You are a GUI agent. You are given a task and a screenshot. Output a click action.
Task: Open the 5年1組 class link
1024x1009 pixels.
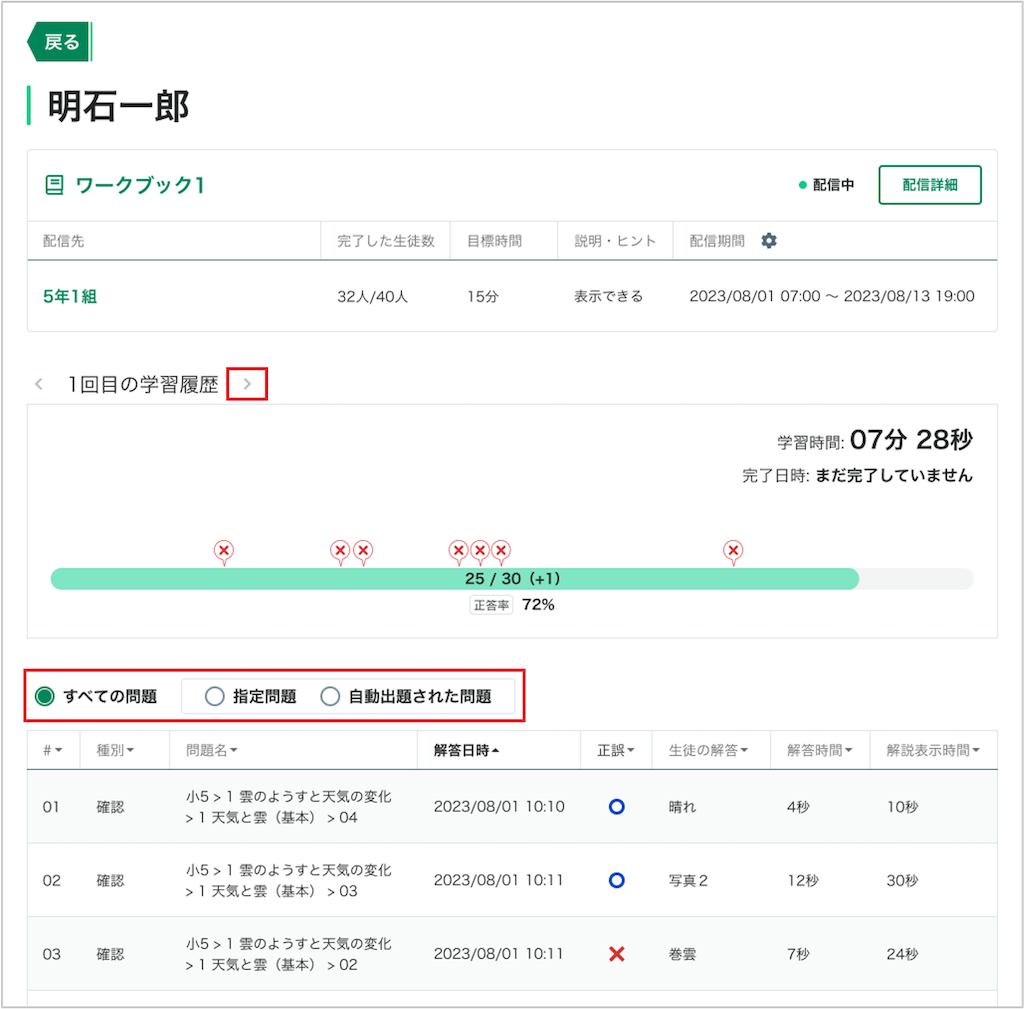tap(70, 296)
